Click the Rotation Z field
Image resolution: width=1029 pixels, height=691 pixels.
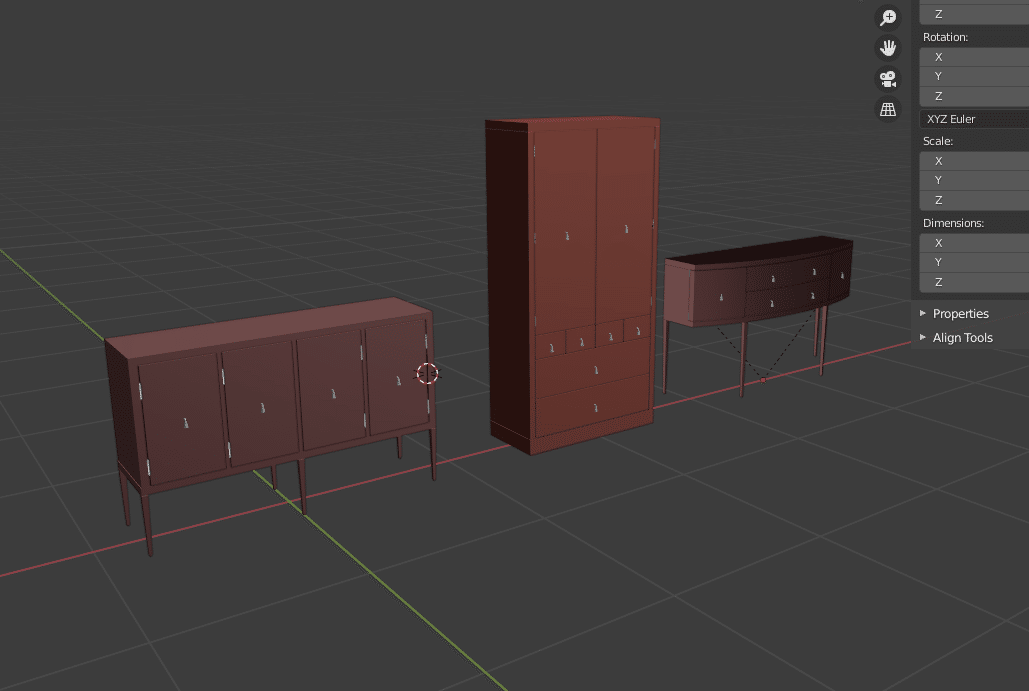click(974, 96)
